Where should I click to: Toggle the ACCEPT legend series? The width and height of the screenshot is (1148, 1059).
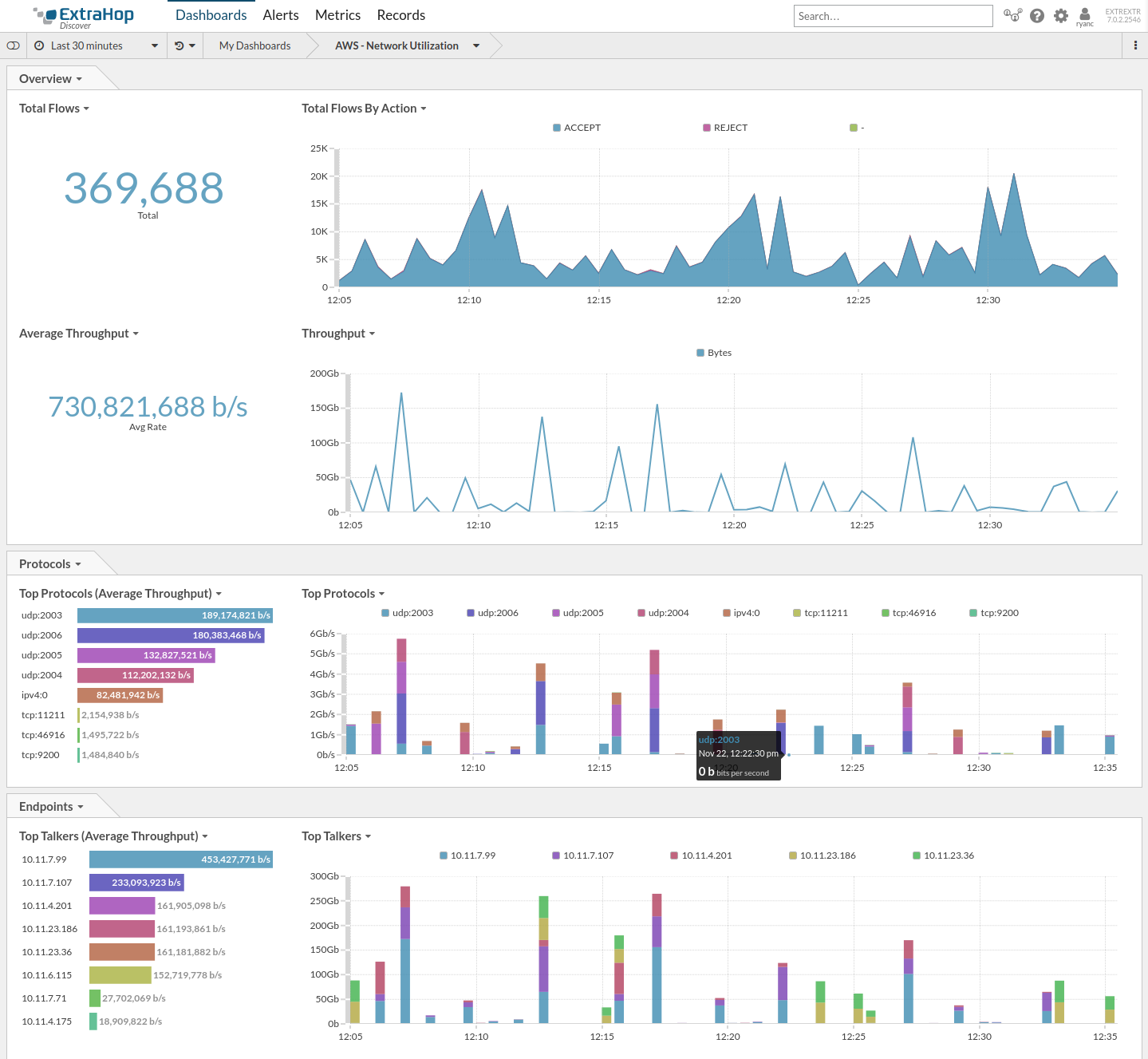(x=577, y=128)
